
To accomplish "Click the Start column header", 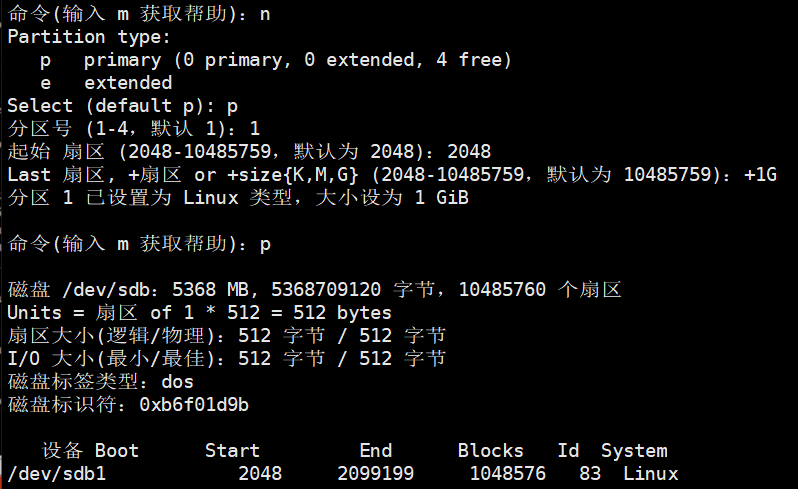I will coord(232,450).
